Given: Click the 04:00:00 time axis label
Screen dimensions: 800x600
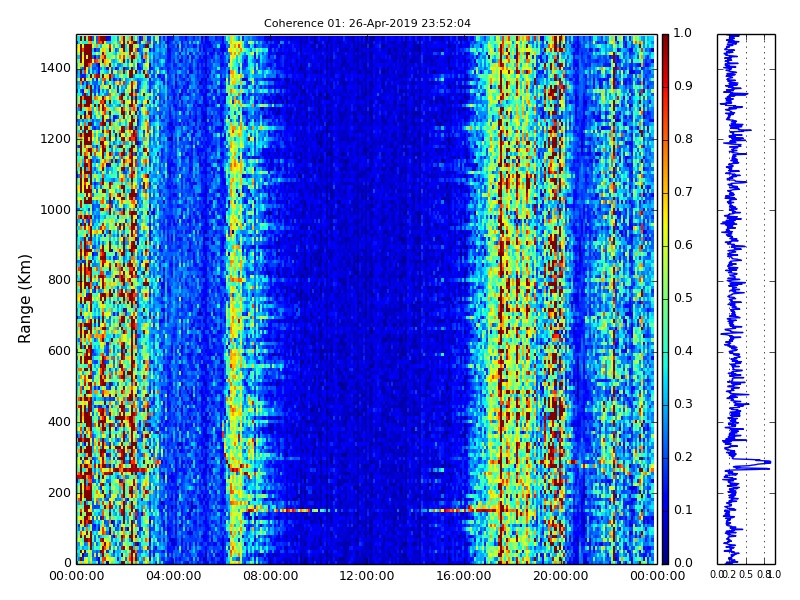Looking at the screenshot, I should pyautogui.click(x=173, y=577).
